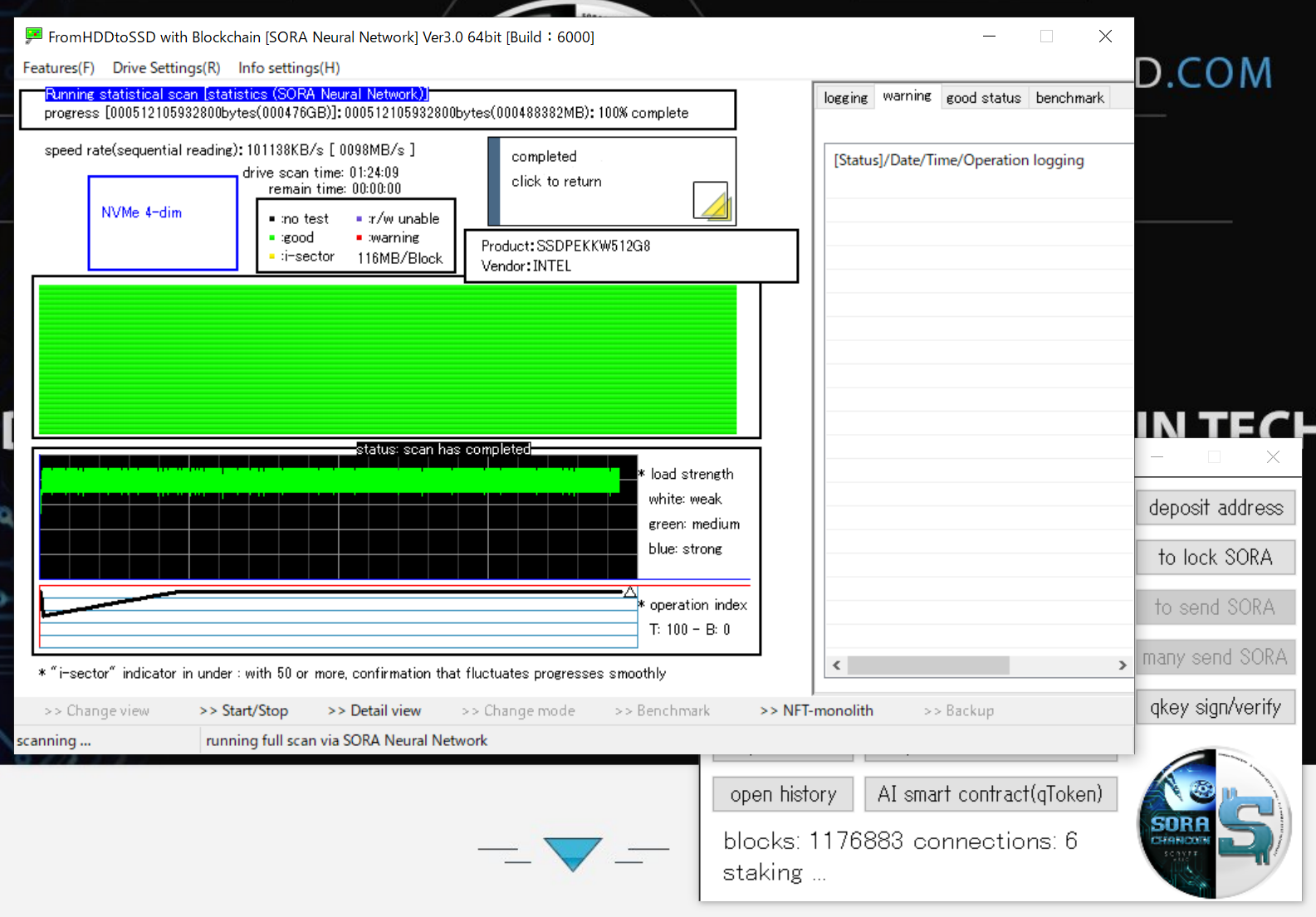Select the warning tab
Screen dimensions: 1316x917
(907, 96)
